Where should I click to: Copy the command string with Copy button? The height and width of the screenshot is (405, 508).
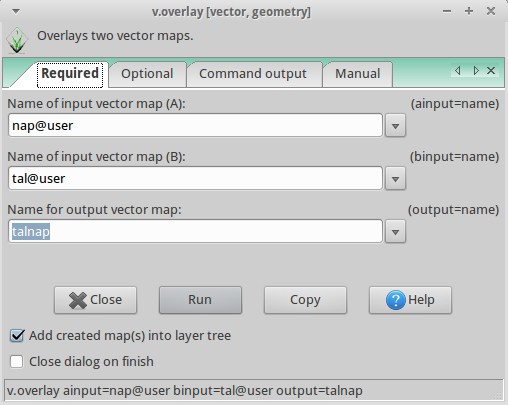click(x=305, y=300)
